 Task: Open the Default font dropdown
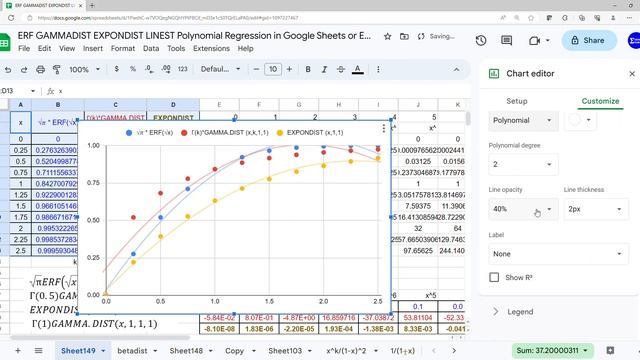tap(220, 69)
